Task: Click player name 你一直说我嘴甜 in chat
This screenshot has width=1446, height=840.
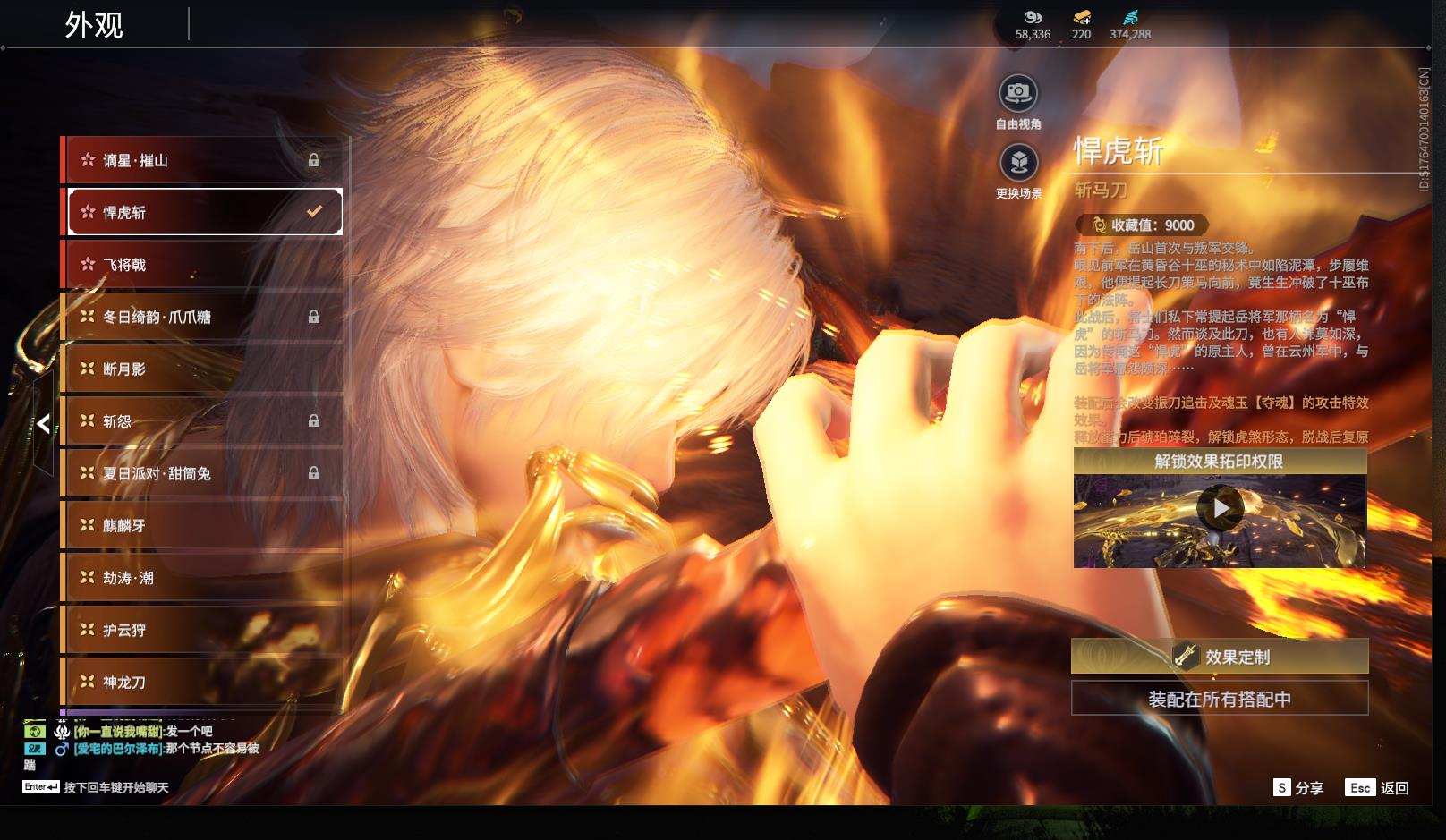Action: 119,732
